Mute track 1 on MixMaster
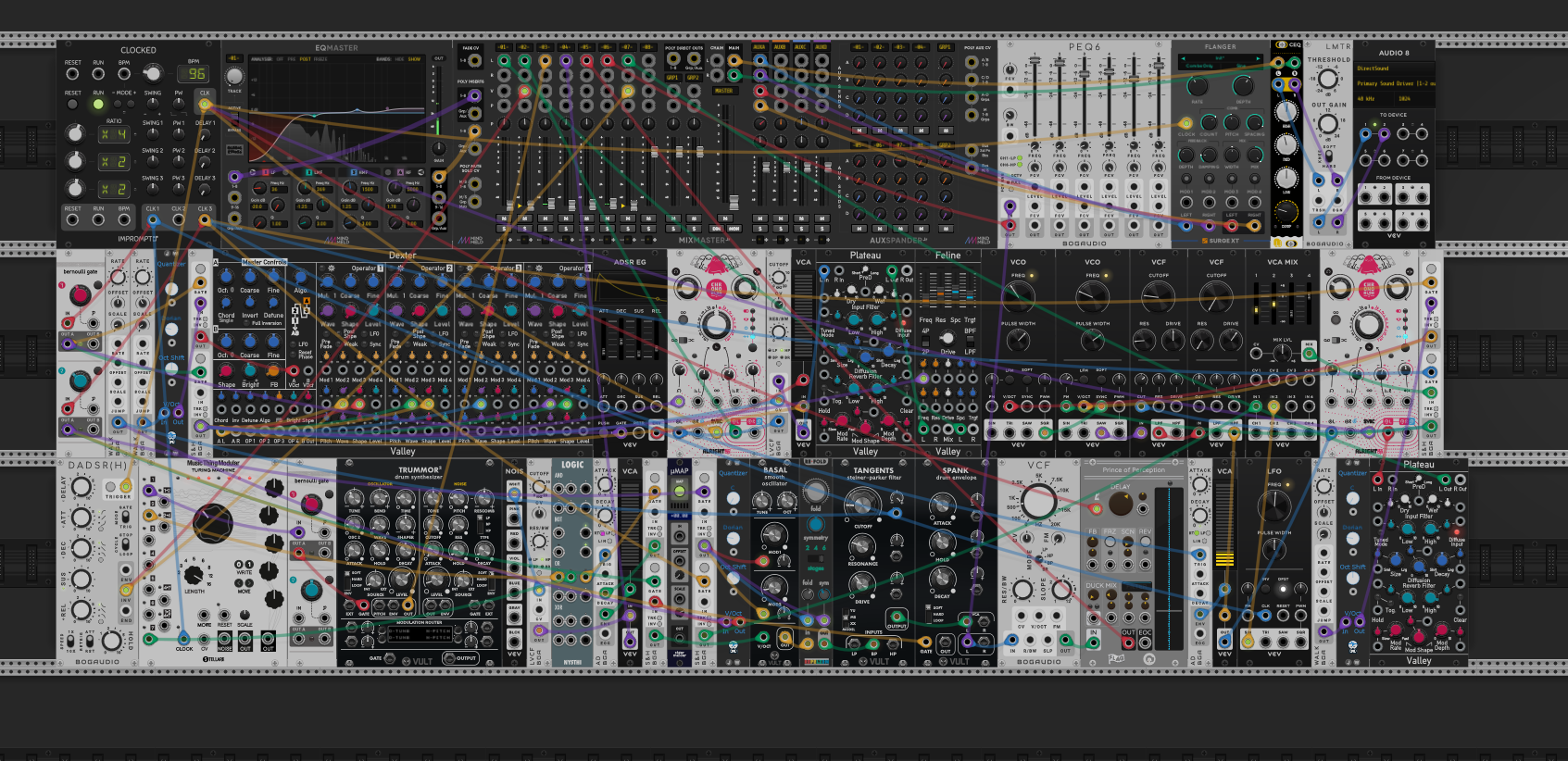 [x=503, y=219]
